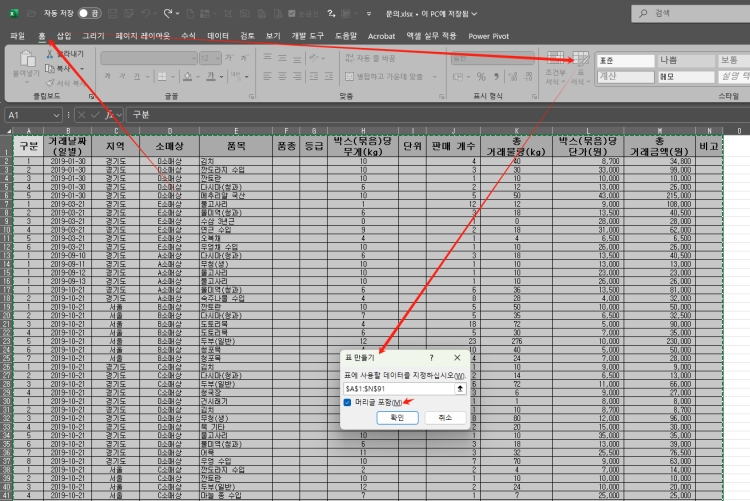750x501 pixels.
Task: Click the dialog help question mark
Action: point(431,356)
